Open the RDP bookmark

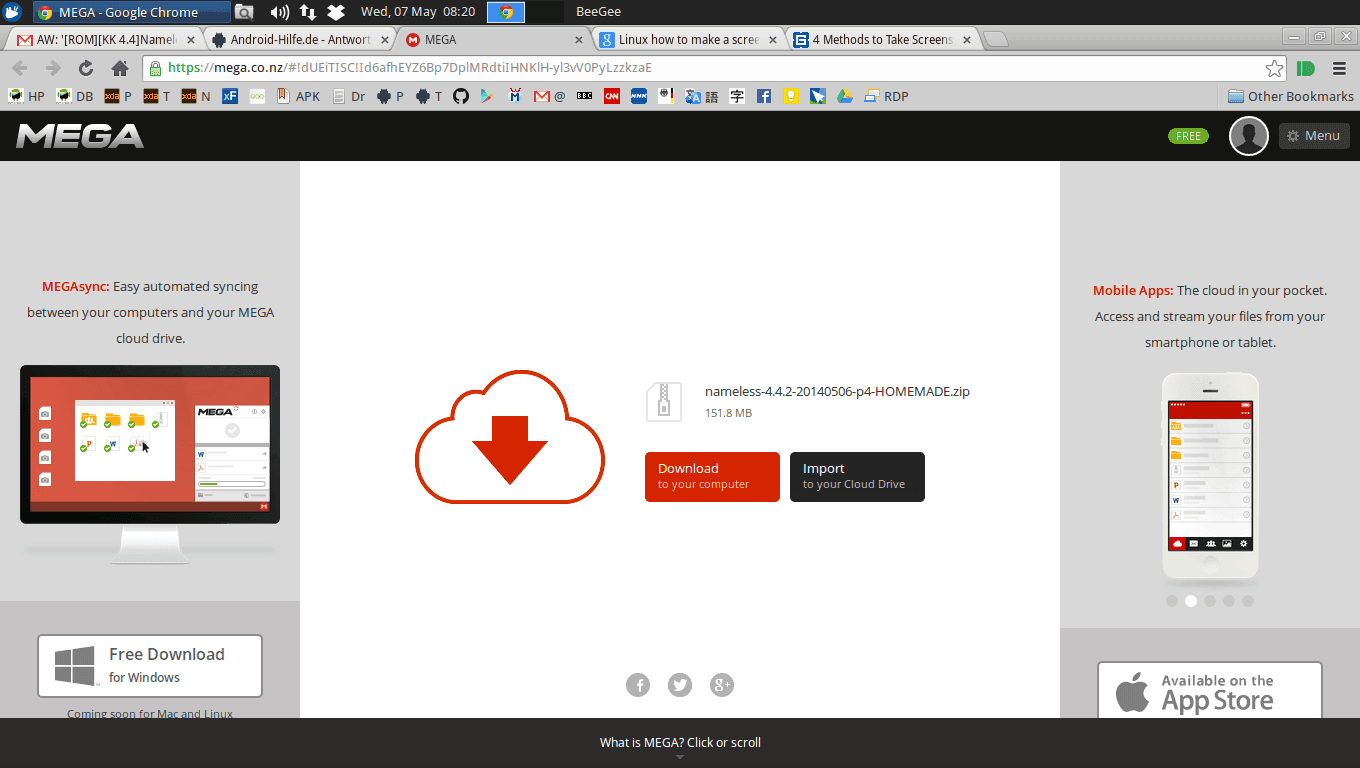pyautogui.click(x=886, y=96)
